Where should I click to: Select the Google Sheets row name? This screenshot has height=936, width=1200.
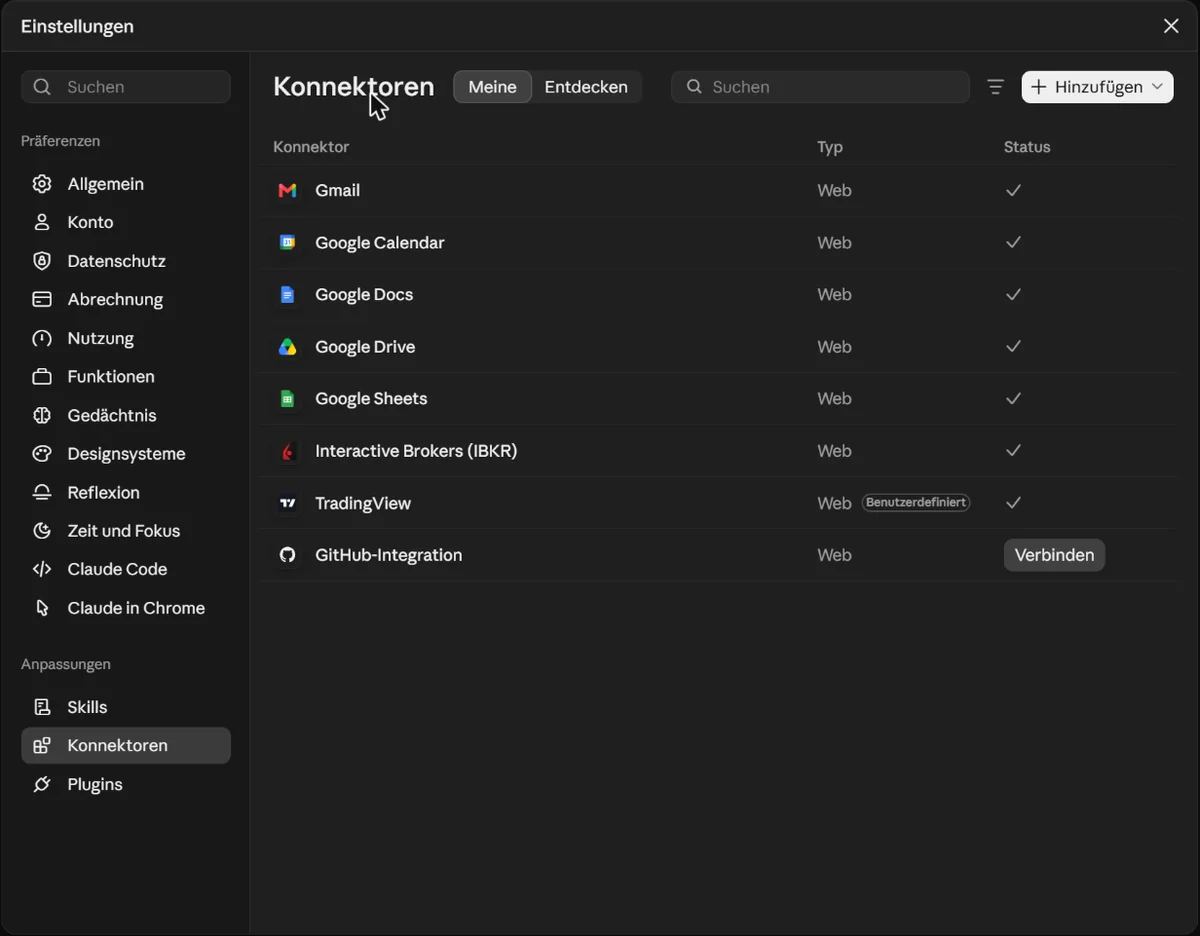371,399
